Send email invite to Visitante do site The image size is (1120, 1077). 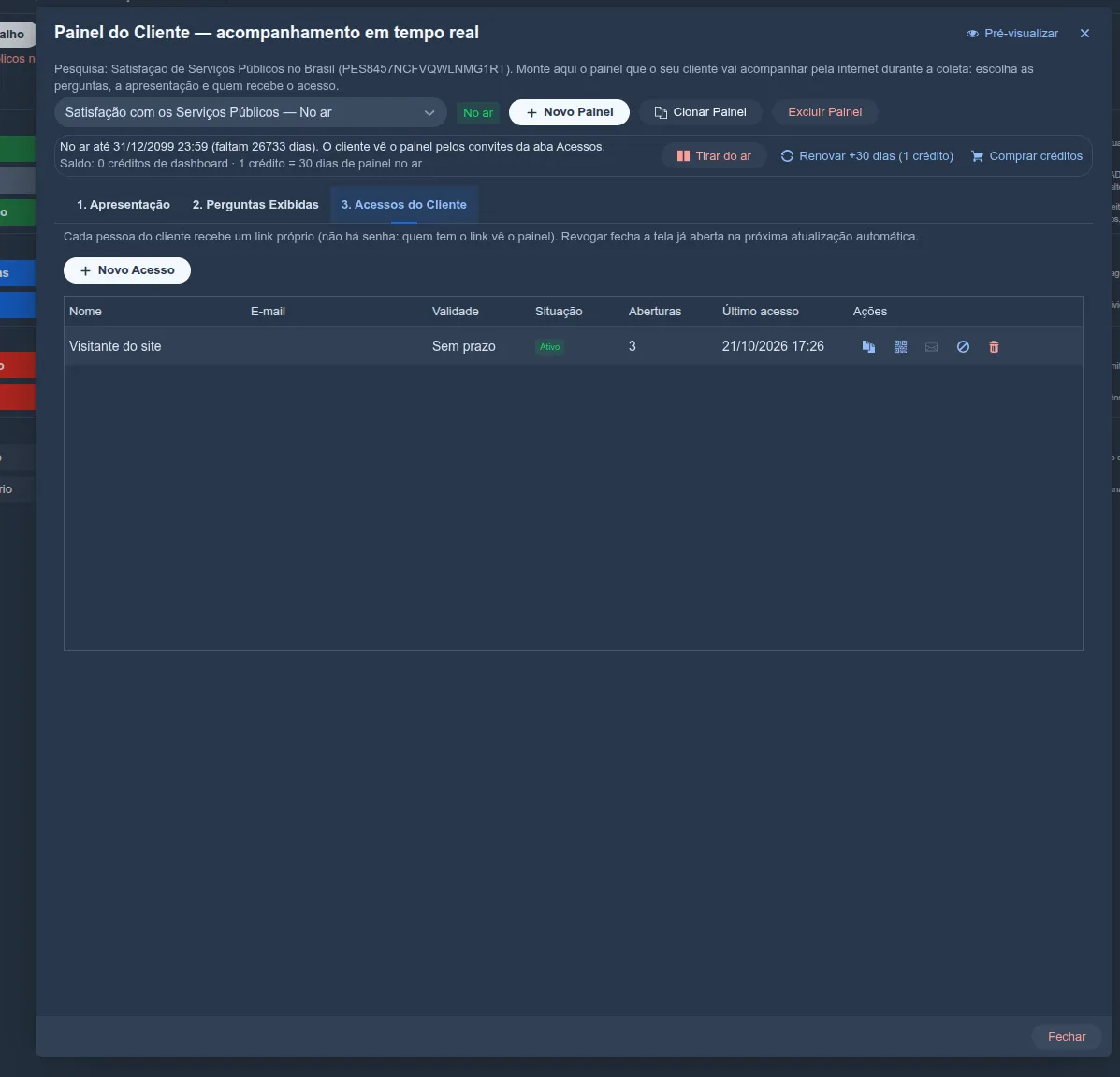(x=931, y=346)
